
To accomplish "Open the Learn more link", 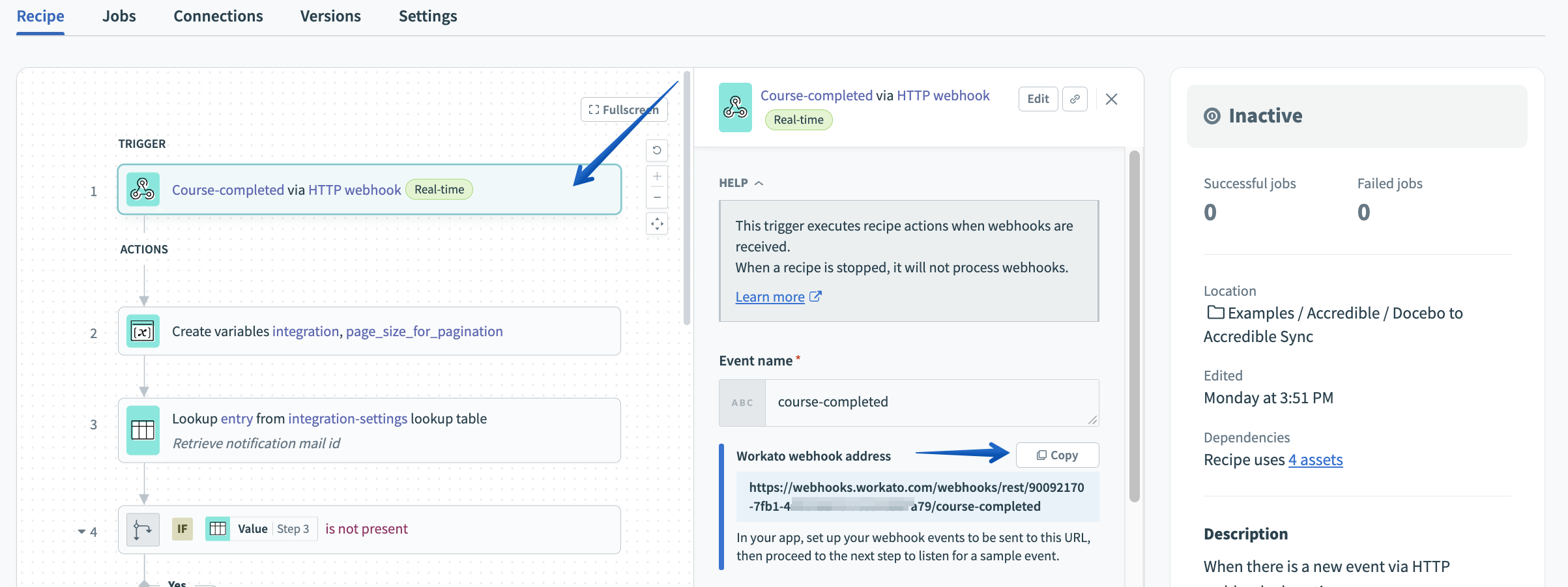I will point(770,297).
